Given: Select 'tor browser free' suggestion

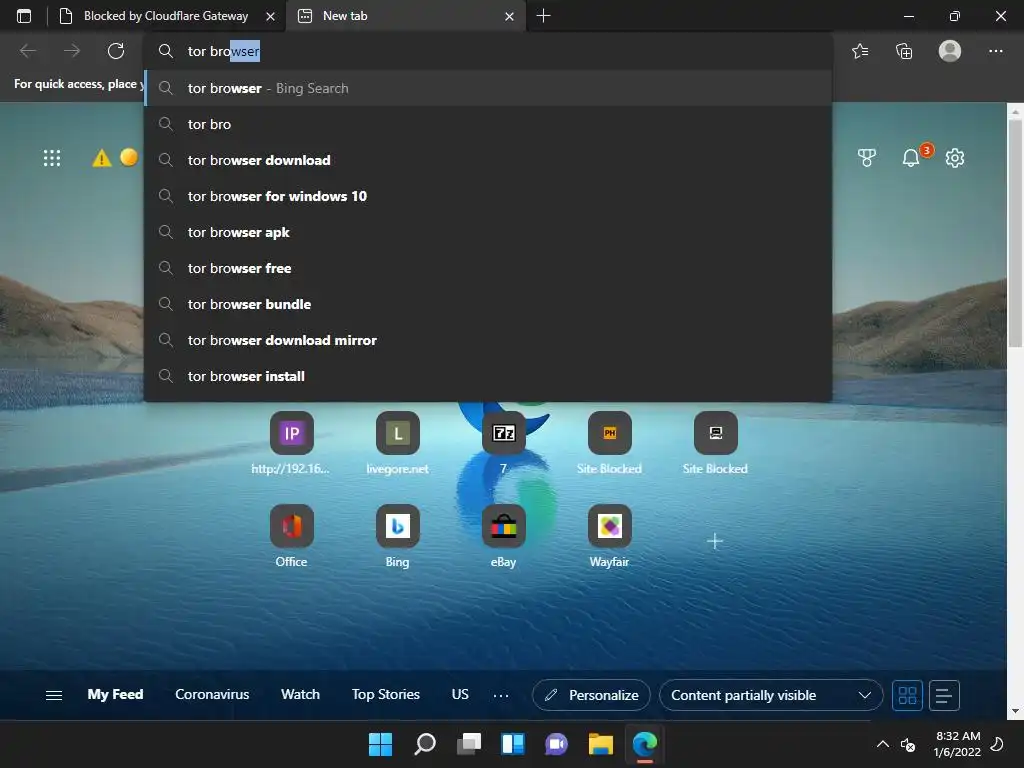Looking at the screenshot, I should (x=488, y=268).
